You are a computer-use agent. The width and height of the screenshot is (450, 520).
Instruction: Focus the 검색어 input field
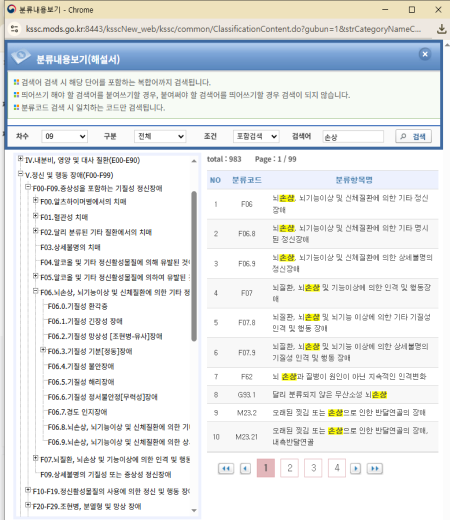pyautogui.click(x=353, y=137)
